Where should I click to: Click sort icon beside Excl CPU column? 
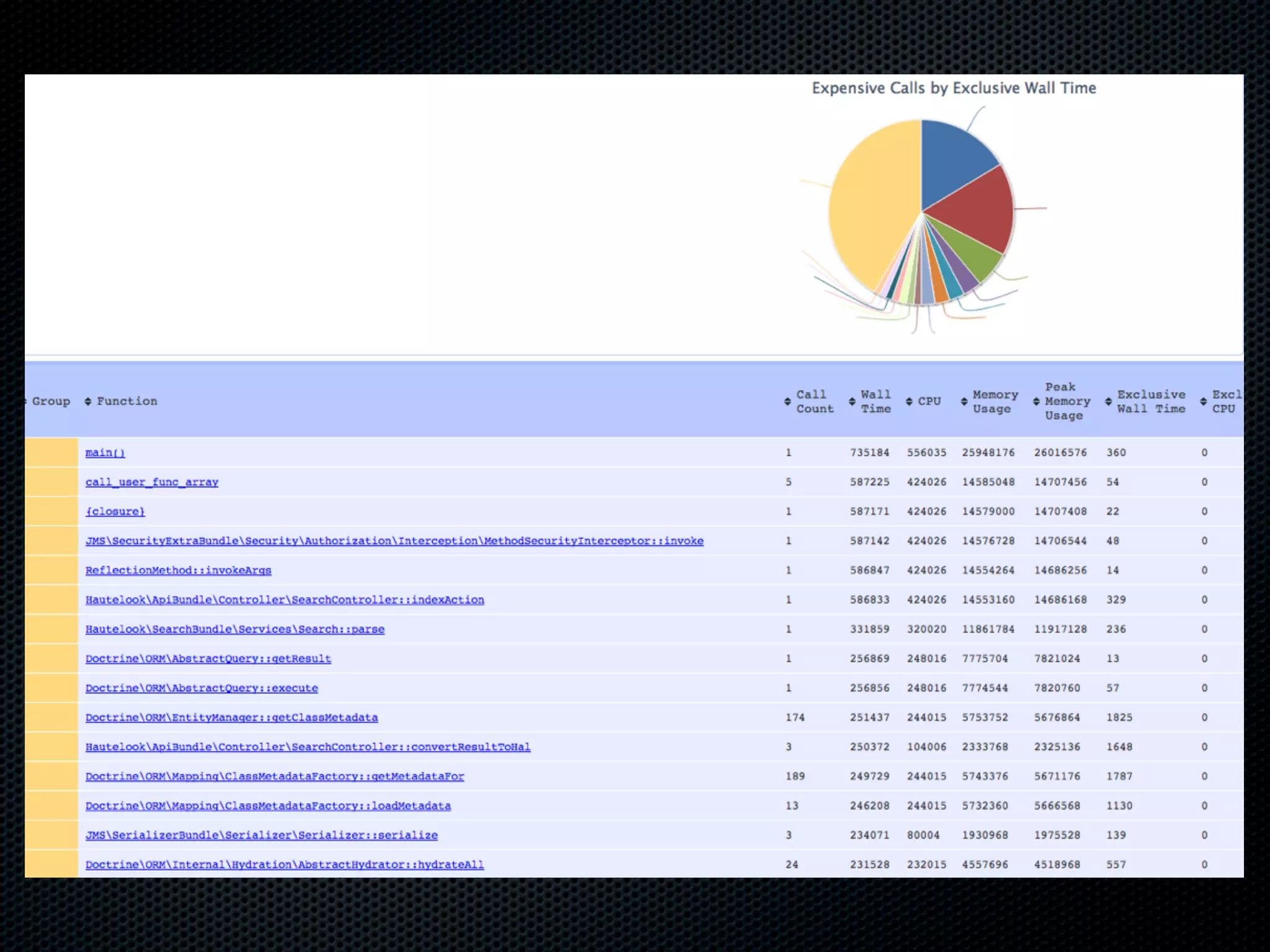1204,402
